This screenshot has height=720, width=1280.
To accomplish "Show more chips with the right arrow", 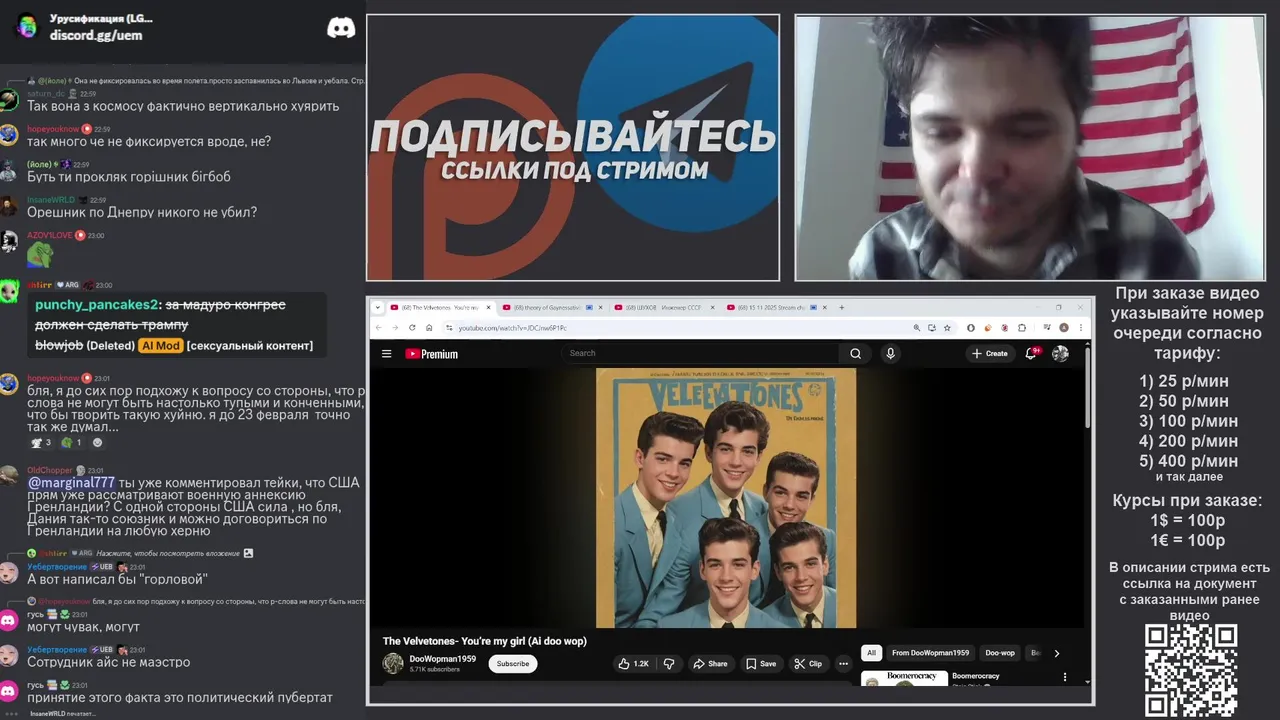I will pos(1056,653).
